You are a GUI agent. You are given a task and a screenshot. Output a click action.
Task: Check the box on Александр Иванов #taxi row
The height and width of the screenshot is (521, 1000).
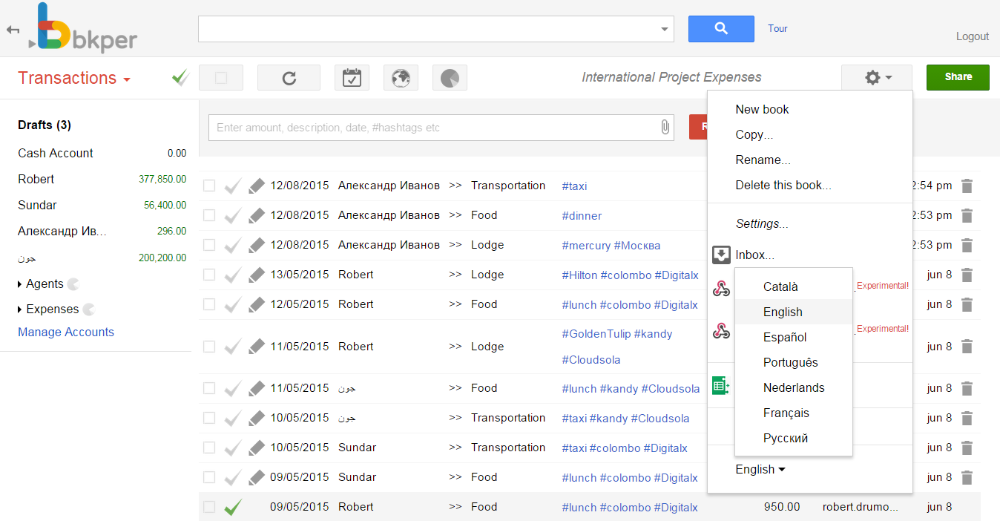[x=209, y=186]
